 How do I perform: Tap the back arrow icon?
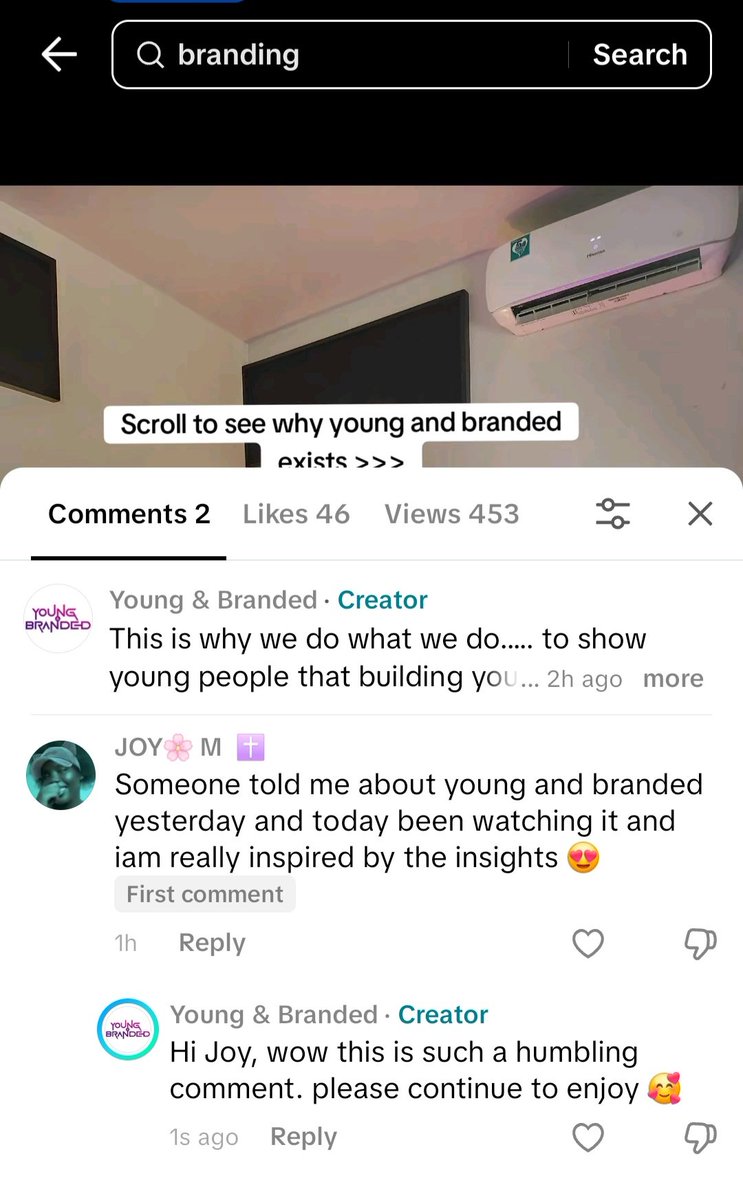59,55
